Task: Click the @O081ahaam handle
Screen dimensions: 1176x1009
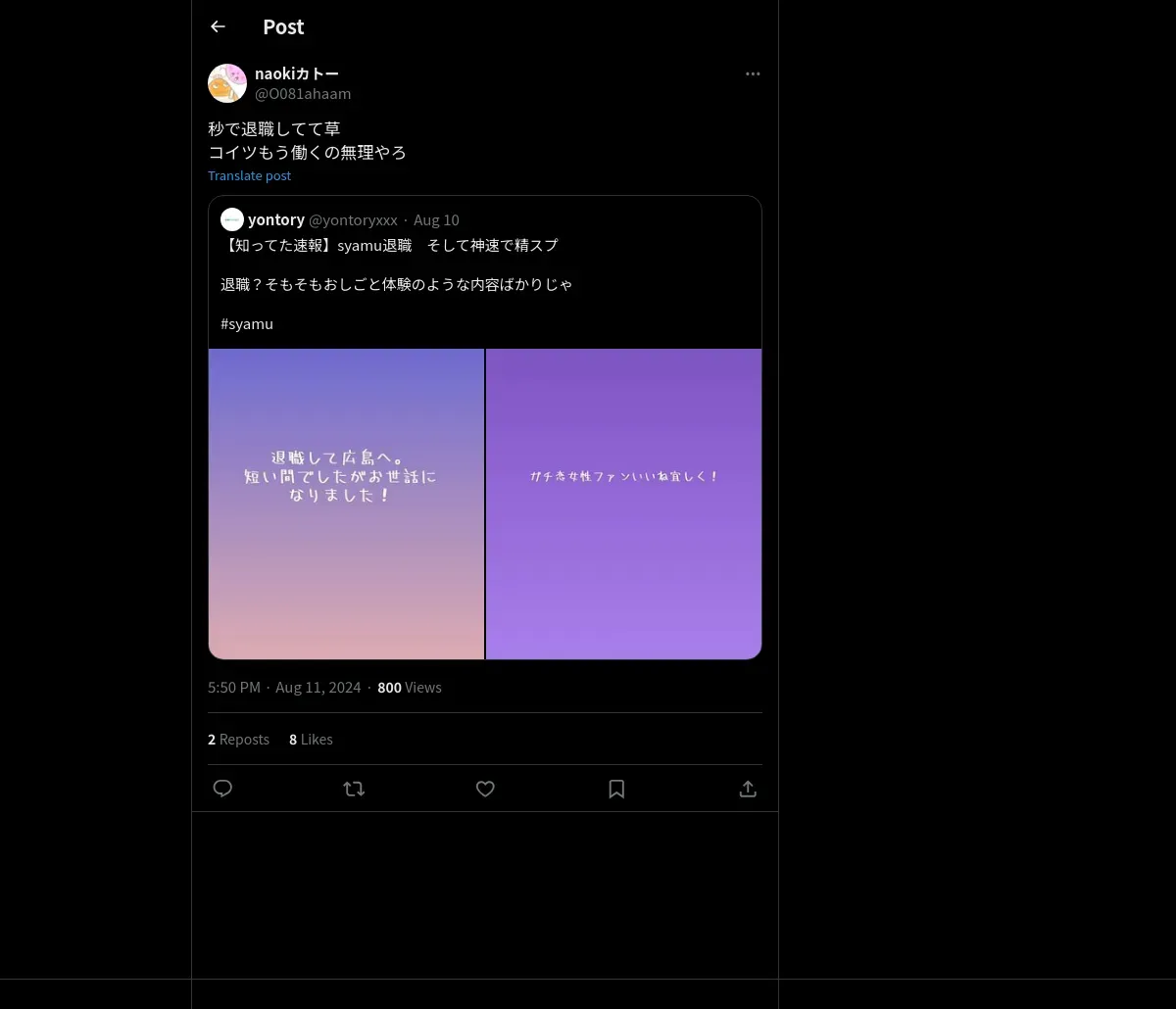Action: (303, 94)
